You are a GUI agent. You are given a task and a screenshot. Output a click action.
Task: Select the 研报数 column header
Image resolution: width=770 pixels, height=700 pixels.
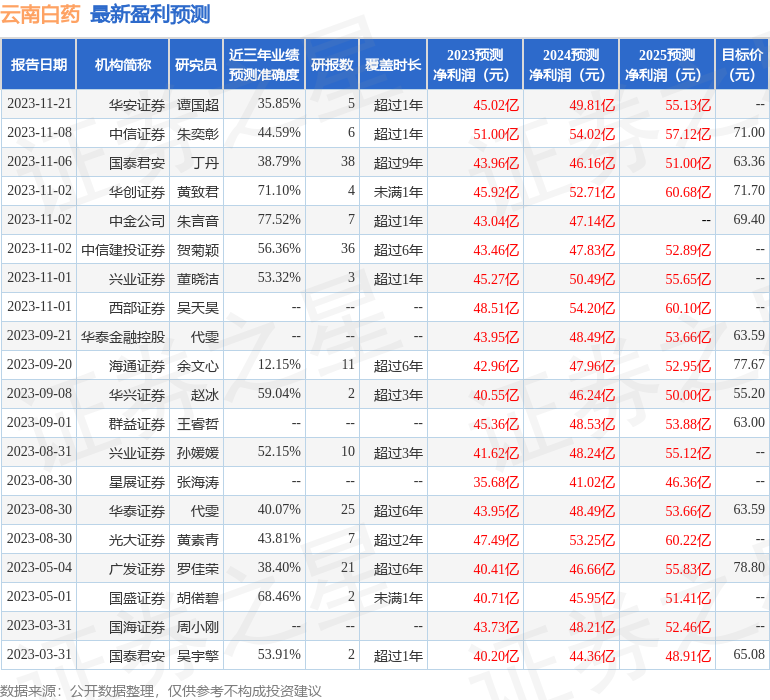(332, 64)
